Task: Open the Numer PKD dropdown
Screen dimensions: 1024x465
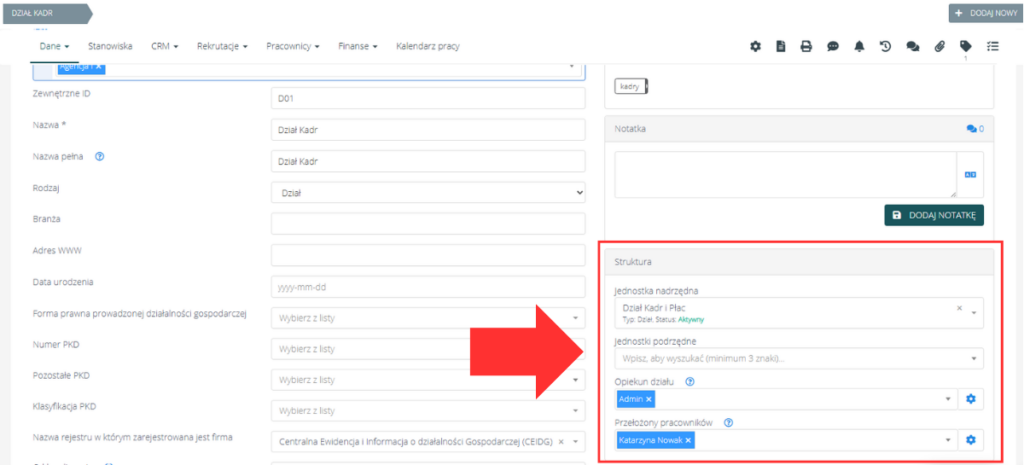Action: (x=428, y=349)
